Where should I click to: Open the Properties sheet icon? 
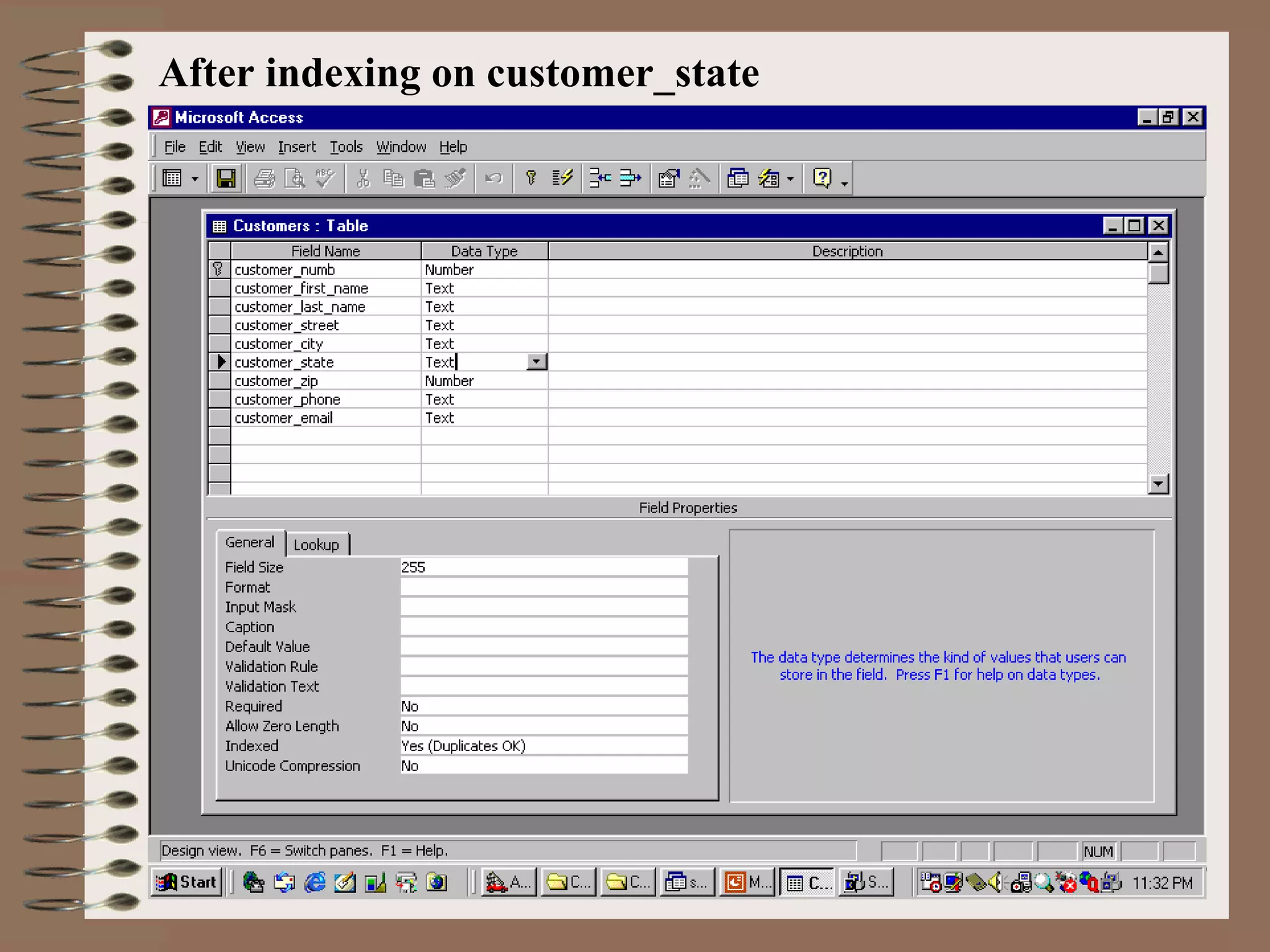(x=669, y=178)
